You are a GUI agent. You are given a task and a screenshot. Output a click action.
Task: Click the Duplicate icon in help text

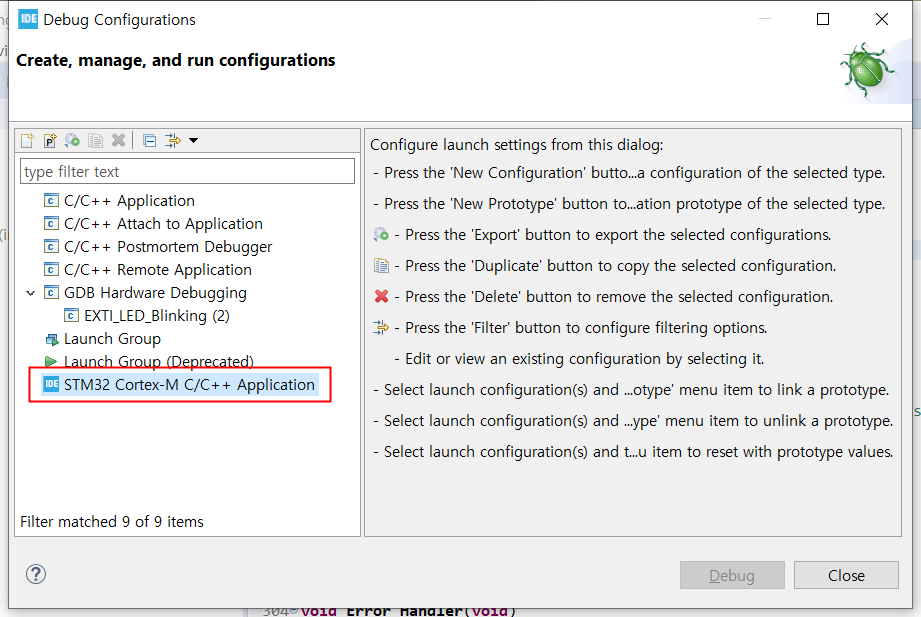(381, 266)
